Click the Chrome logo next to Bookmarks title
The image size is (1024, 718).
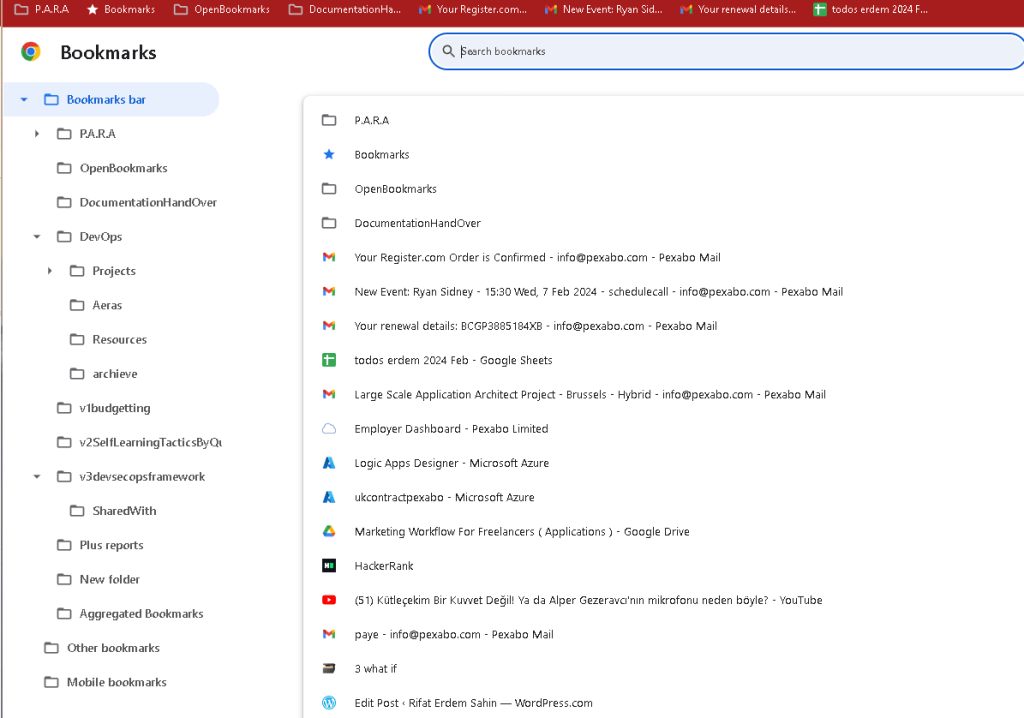[x=31, y=52]
